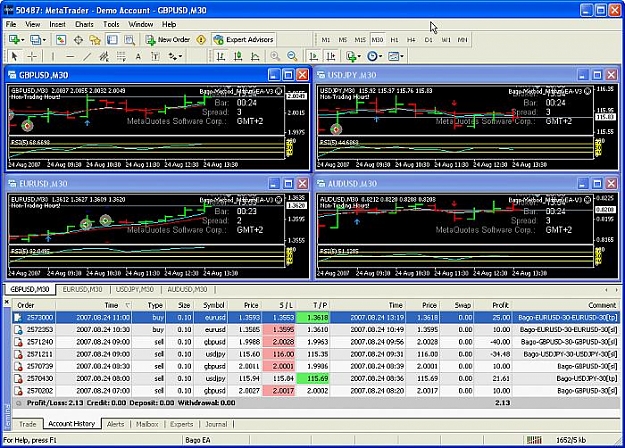Image resolution: width=625 pixels, height=448 pixels.
Task: Launch MetaEditor via yellow diamond icon
Action: 201,39
